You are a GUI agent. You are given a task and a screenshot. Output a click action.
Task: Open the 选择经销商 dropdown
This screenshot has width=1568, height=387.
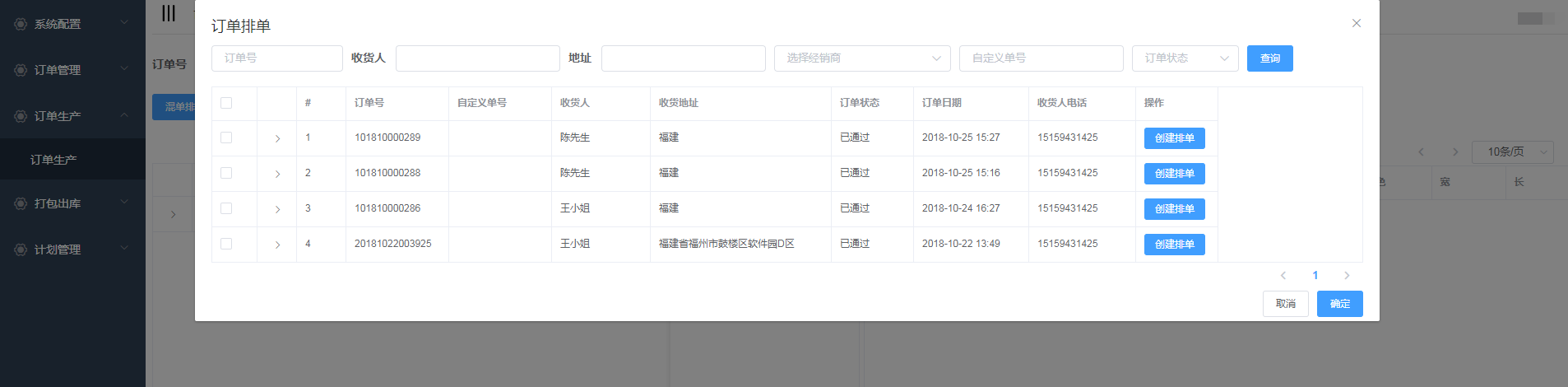click(x=861, y=58)
